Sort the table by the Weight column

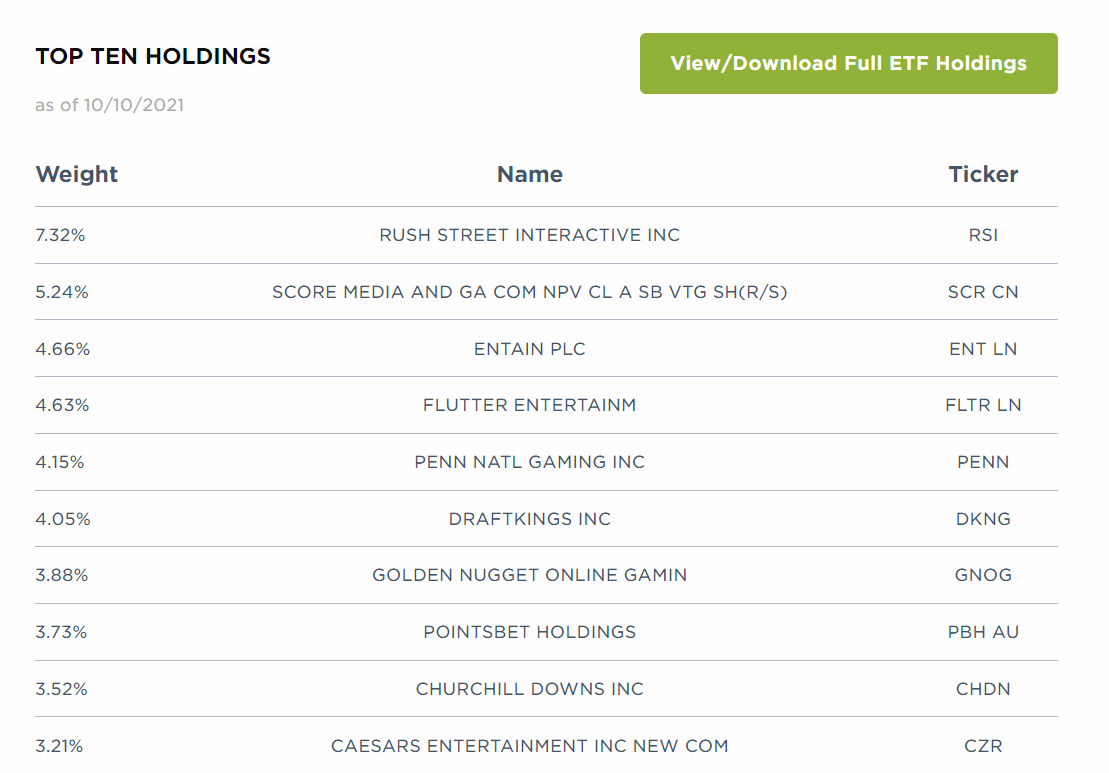77,174
